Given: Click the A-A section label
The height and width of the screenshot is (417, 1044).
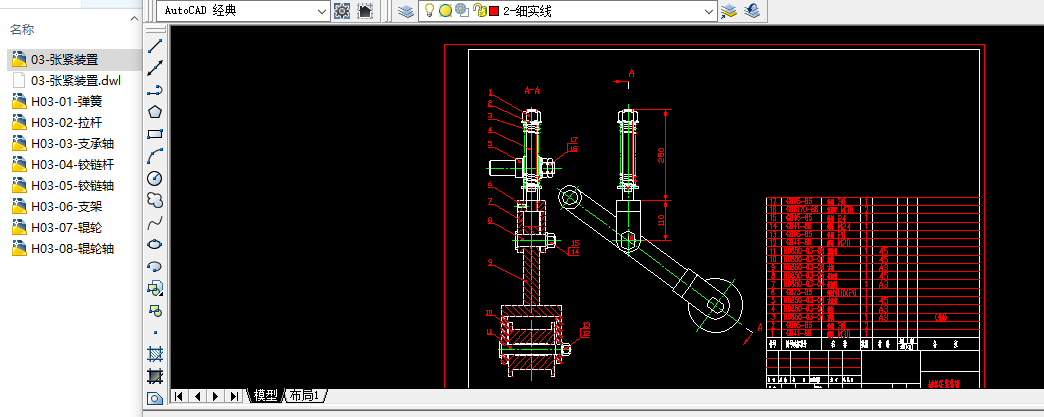Looking at the screenshot, I should pyautogui.click(x=532, y=90).
